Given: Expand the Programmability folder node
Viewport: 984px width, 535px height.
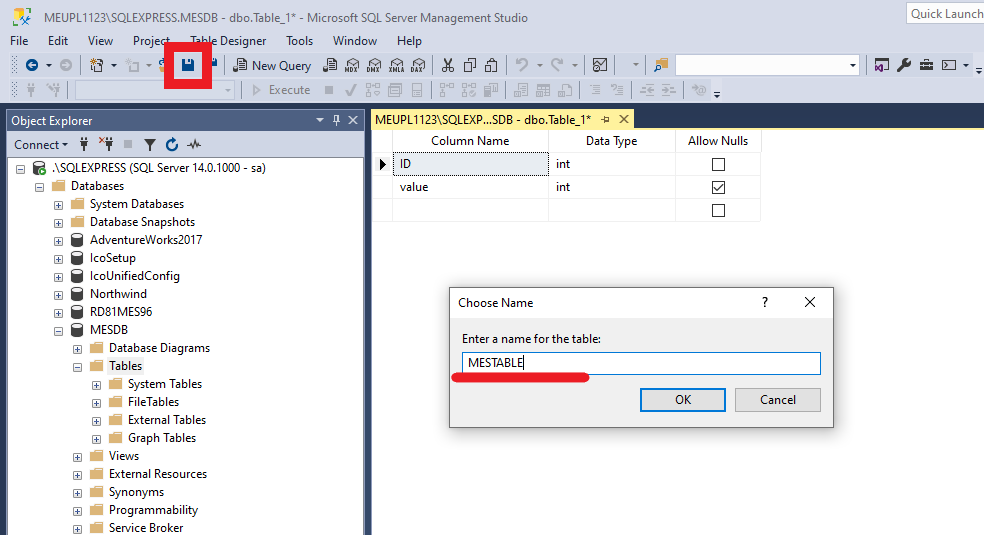Looking at the screenshot, I should coord(77,511).
